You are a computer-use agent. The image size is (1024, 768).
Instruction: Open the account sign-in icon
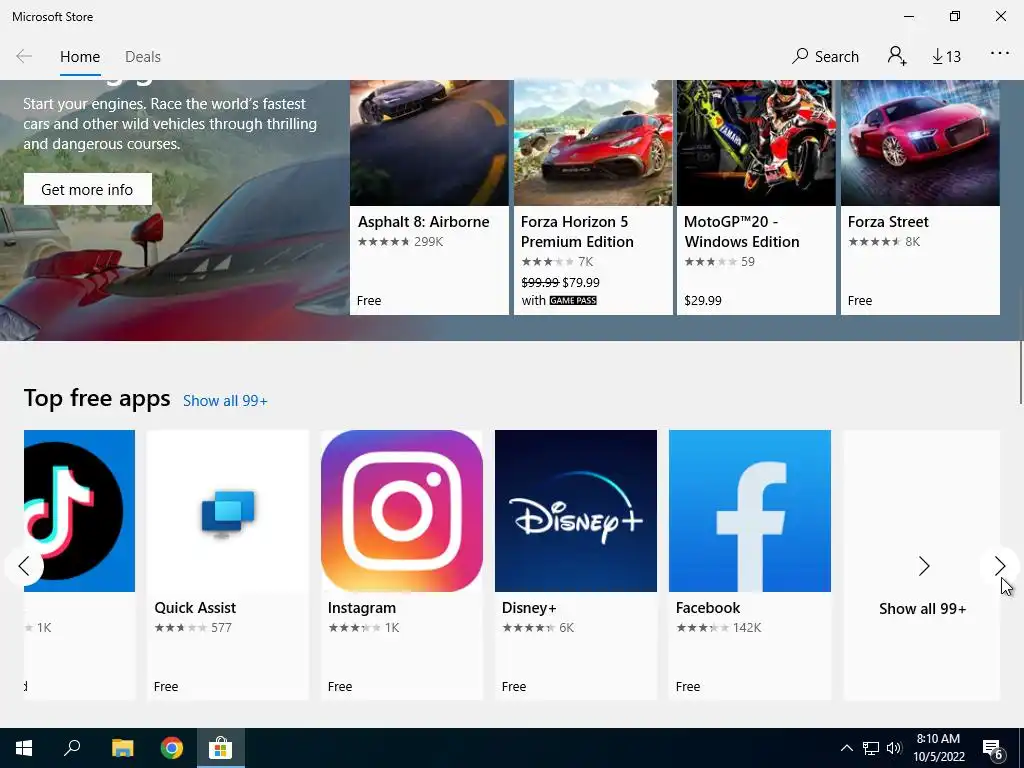pyautogui.click(x=897, y=56)
